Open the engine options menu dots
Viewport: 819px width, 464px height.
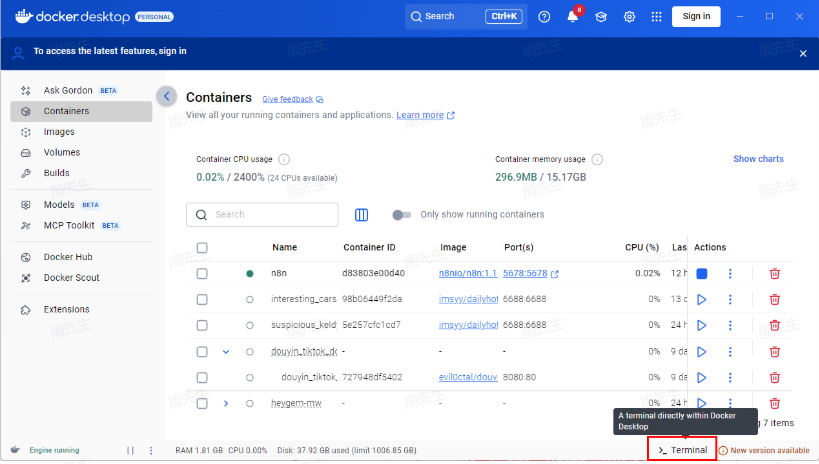151,450
